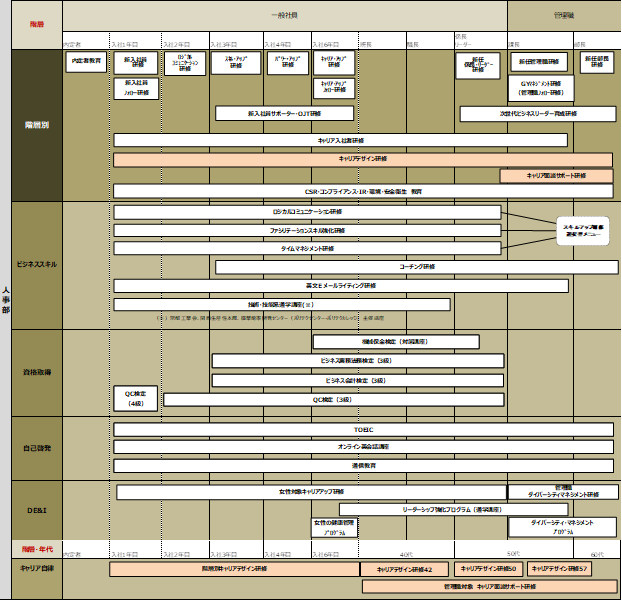Click the キャリア入社者研修 bar
Viewport: 622px width, 601px height.
tap(340, 140)
